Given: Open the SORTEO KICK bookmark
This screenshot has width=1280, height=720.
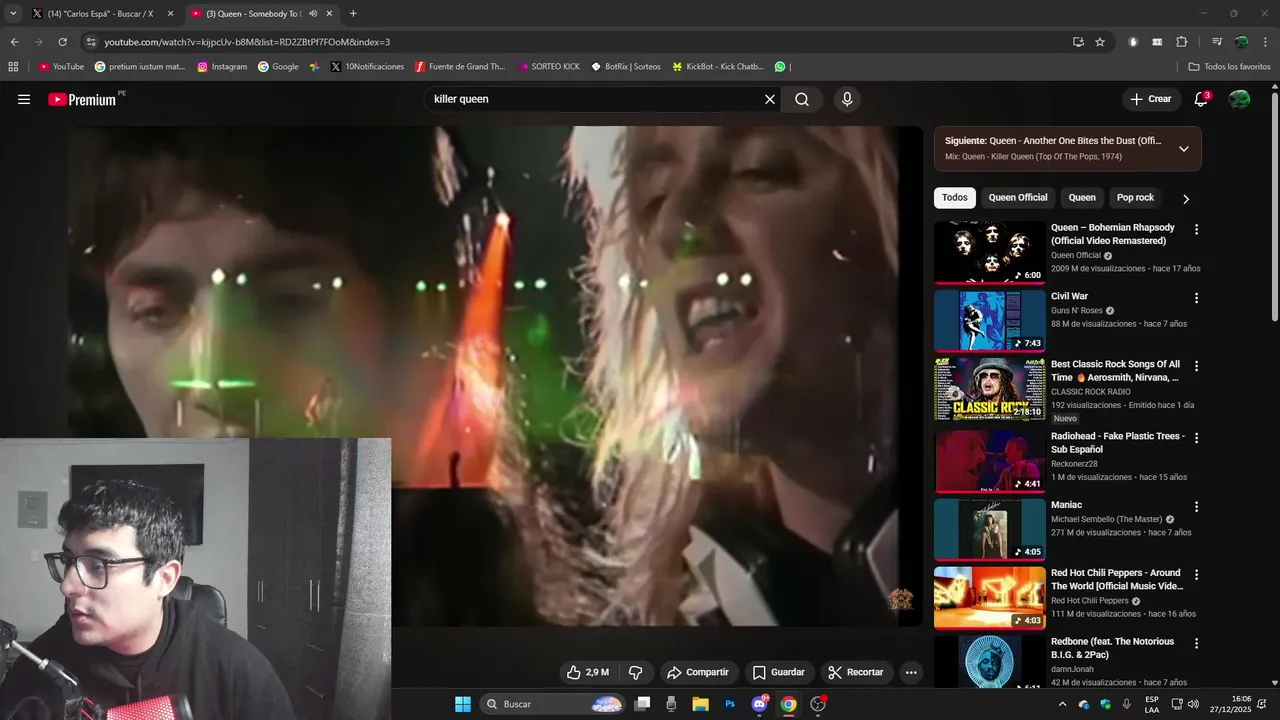Looking at the screenshot, I should (x=548, y=67).
